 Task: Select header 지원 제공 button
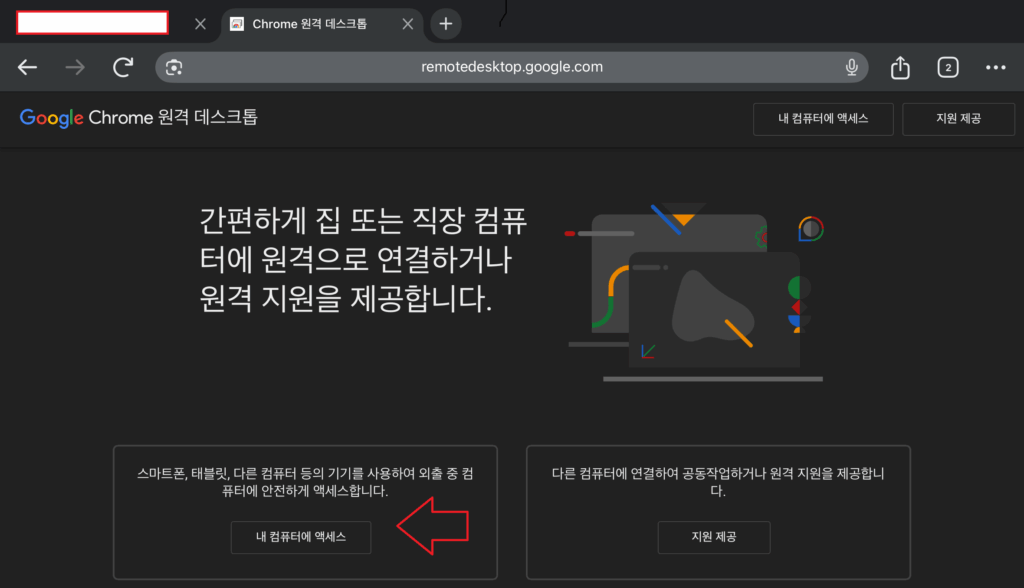click(x=958, y=119)
